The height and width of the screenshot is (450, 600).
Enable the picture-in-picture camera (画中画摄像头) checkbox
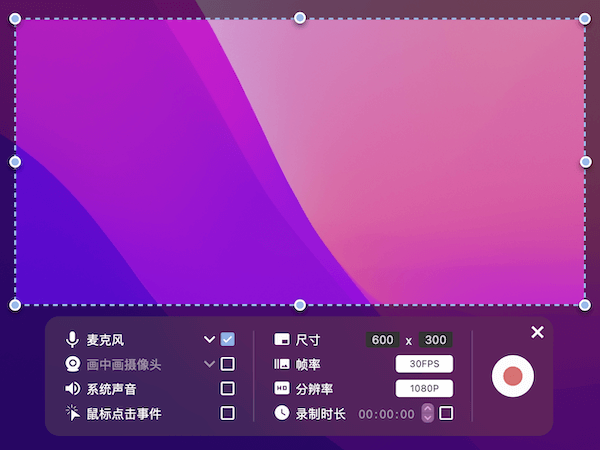pos(228,364)
